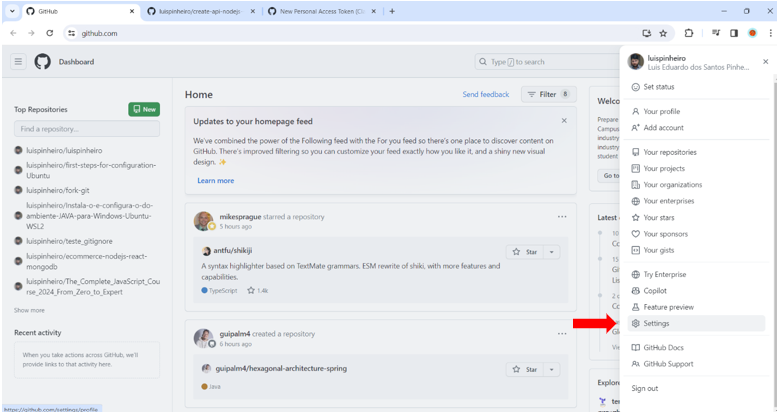Open luispinheiro/luispinheiro repository
Image resolution: width=777 pixels, height=412 pixels.
[64, 150]
